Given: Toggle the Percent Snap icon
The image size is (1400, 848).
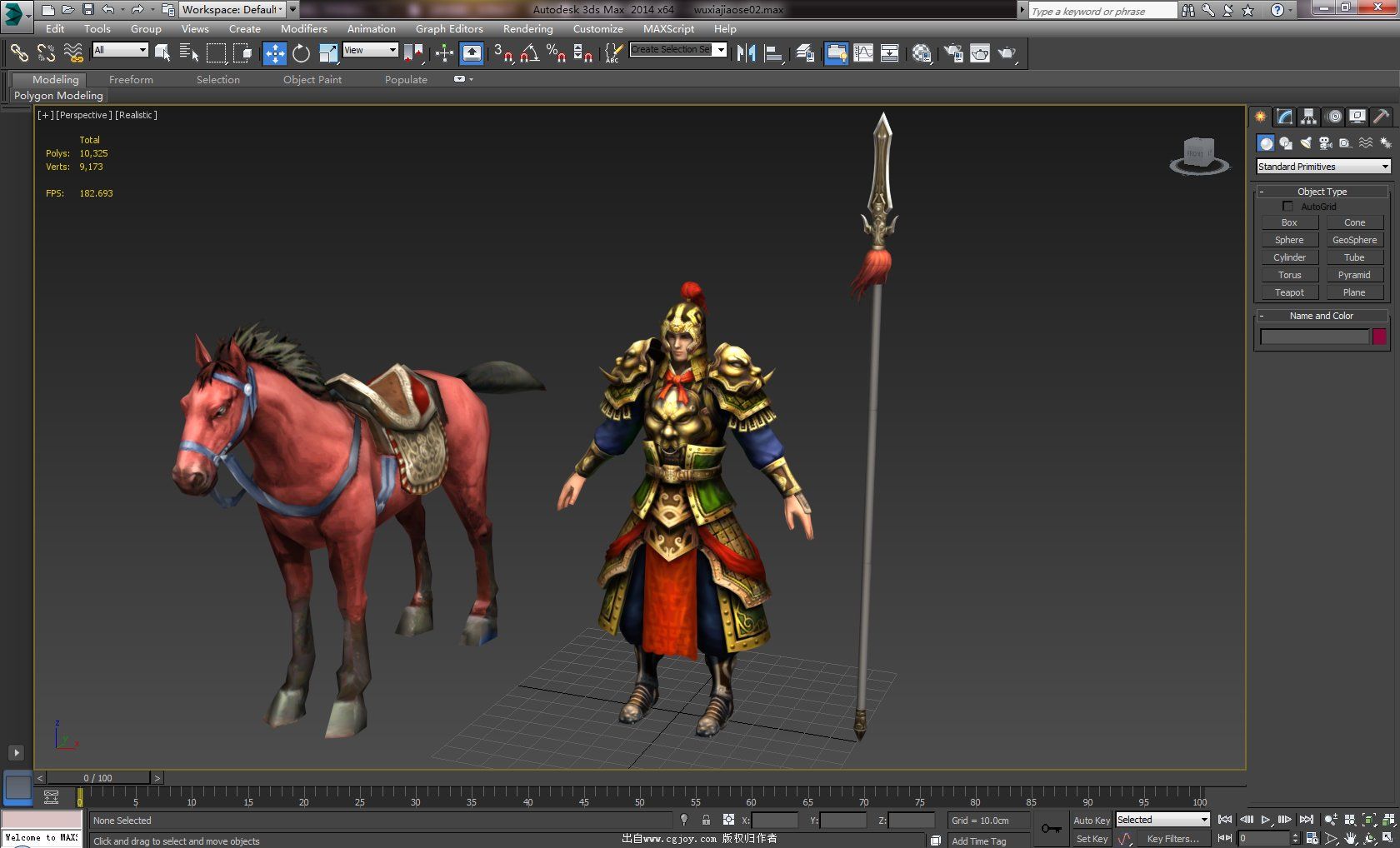Looking at the screenshot, I should point(556,53).
